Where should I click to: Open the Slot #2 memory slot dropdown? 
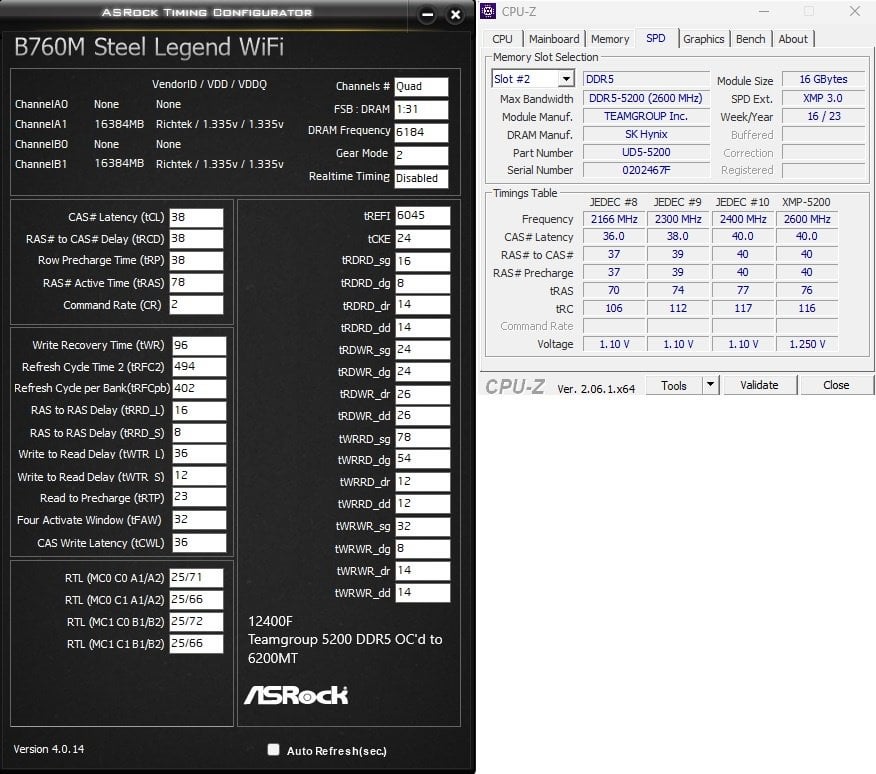(566, 79)
